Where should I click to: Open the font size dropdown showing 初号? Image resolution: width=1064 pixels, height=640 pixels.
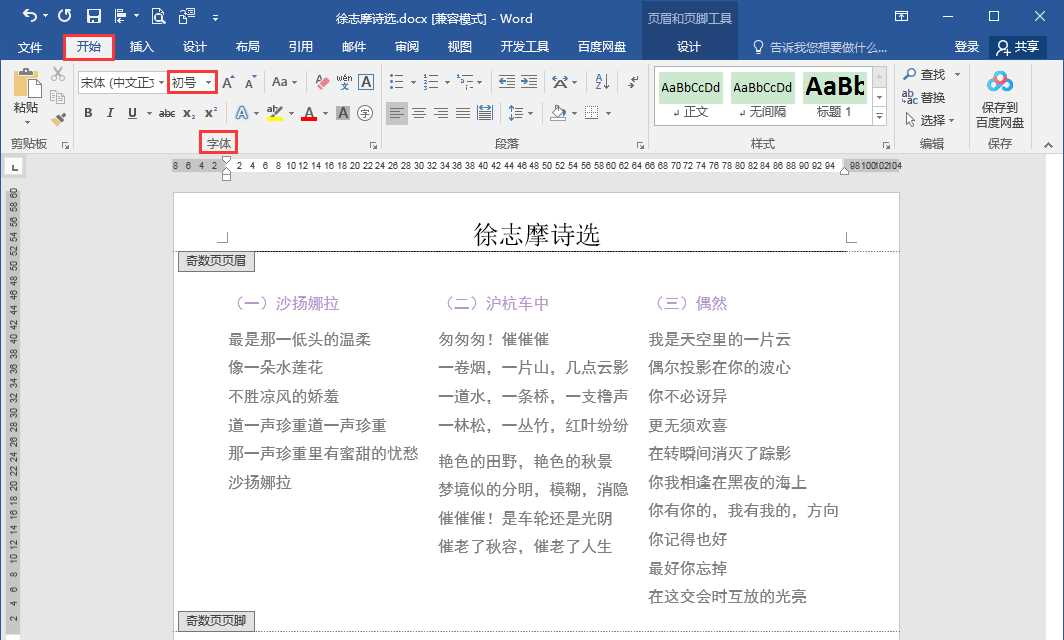point(208,82)
